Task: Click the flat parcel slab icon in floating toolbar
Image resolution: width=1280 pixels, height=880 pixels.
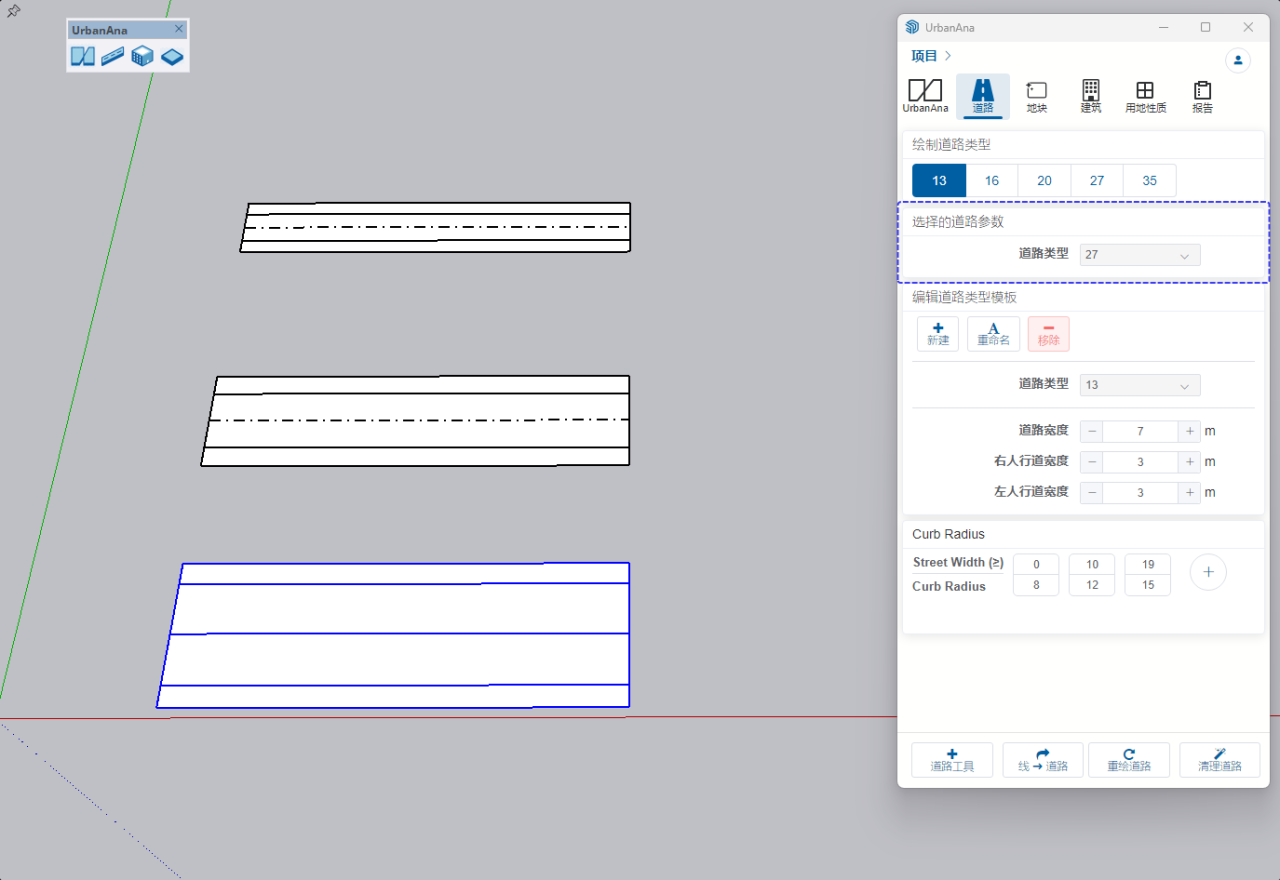Action: pyautogui.click(x=173, y=56)
